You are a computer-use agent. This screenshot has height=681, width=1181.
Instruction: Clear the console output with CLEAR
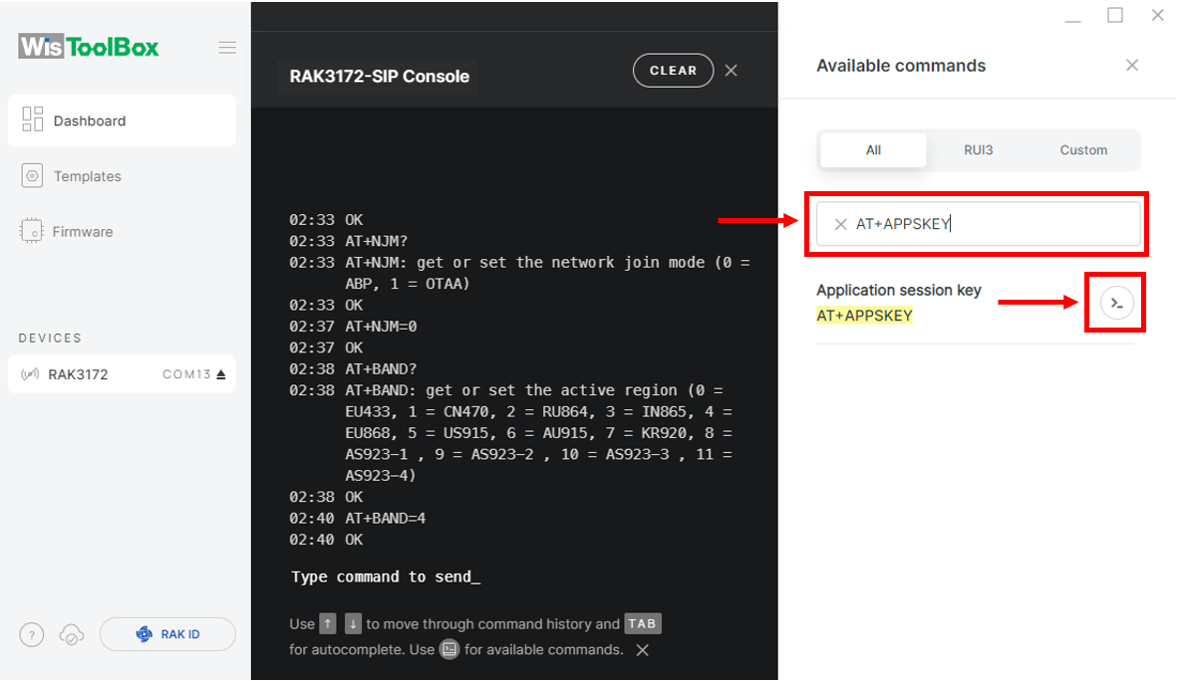pyautogui.click(x=673, y=71)
